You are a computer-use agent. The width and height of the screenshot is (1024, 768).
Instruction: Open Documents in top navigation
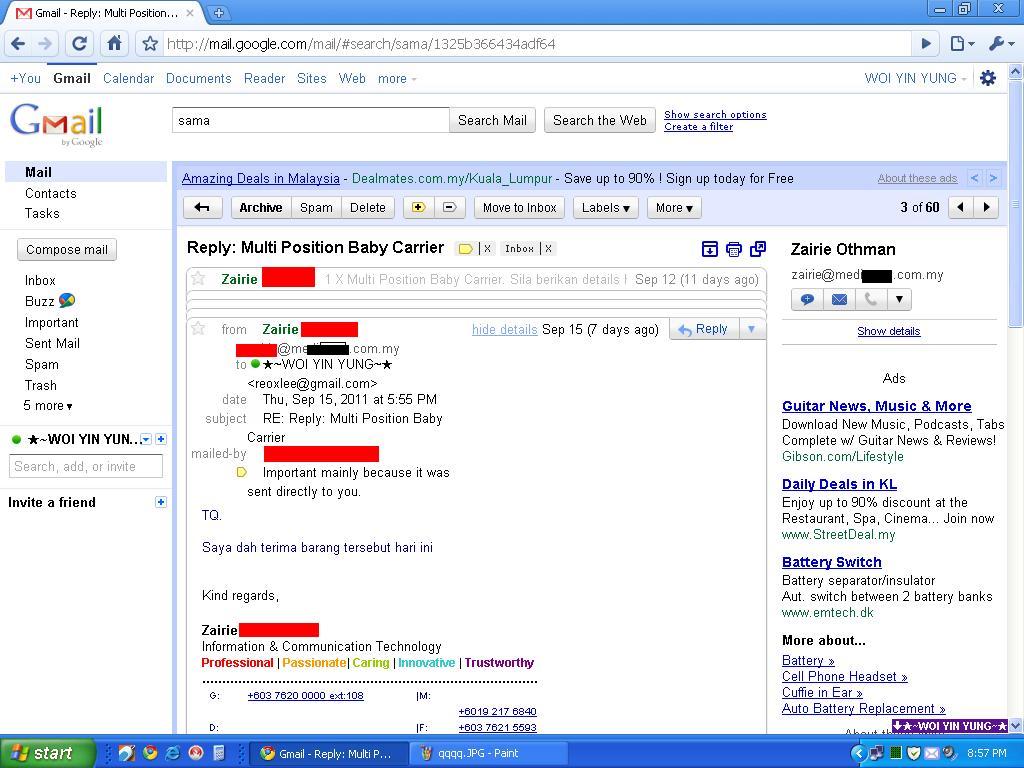[199, 78]
